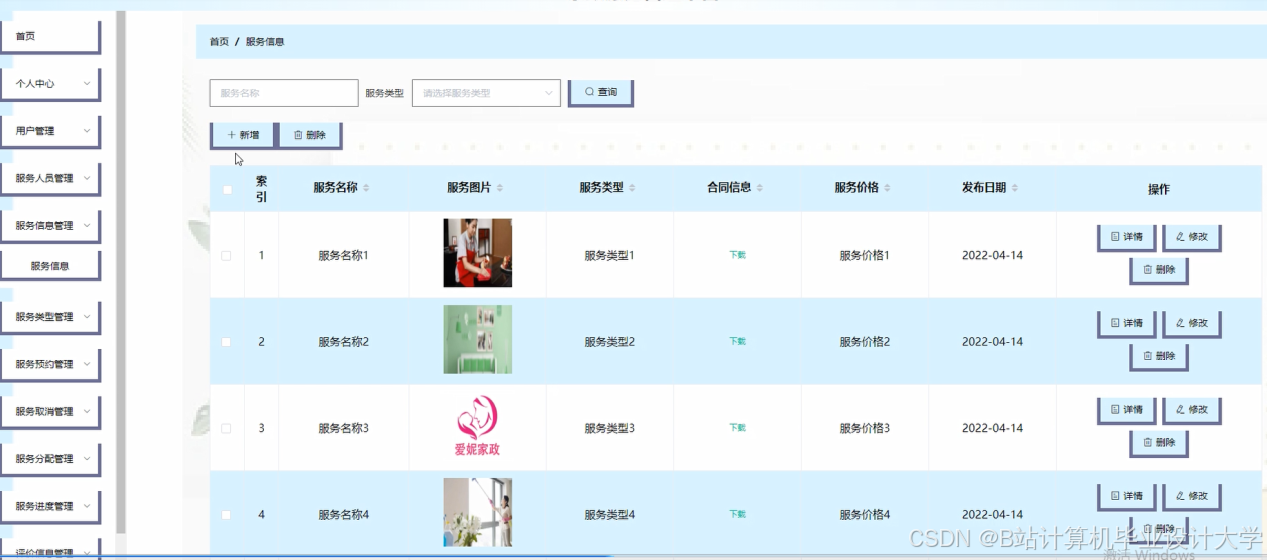Expand the 服务分配管理 sidebar menu
1267x560 pixels.
pos(50,459)
